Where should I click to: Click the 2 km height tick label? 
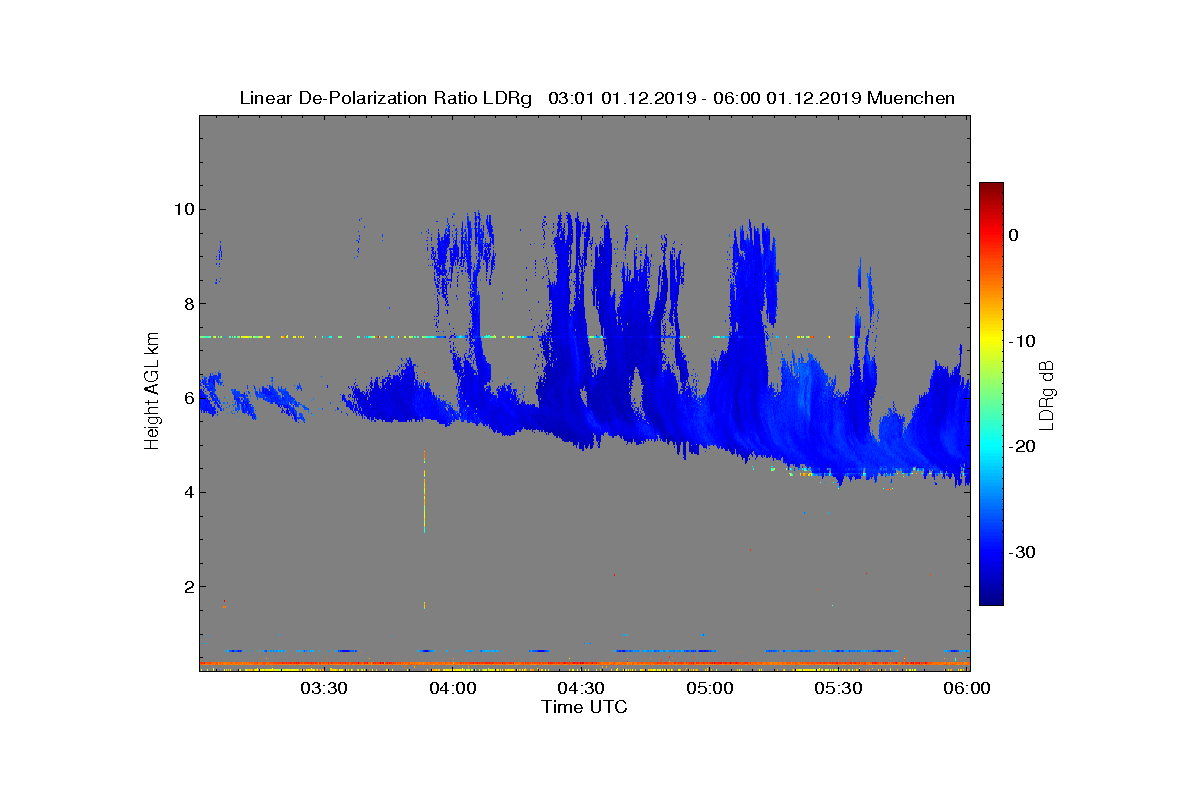click(x=187, y=586)
